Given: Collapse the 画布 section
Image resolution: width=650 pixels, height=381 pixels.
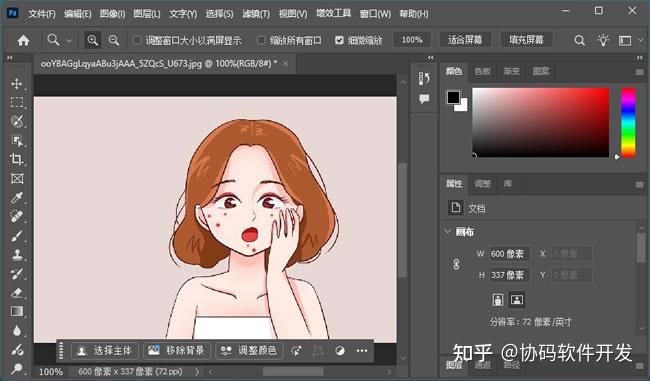Looking at the screenshot, I should pyautogui.click(x=448, y=231).
